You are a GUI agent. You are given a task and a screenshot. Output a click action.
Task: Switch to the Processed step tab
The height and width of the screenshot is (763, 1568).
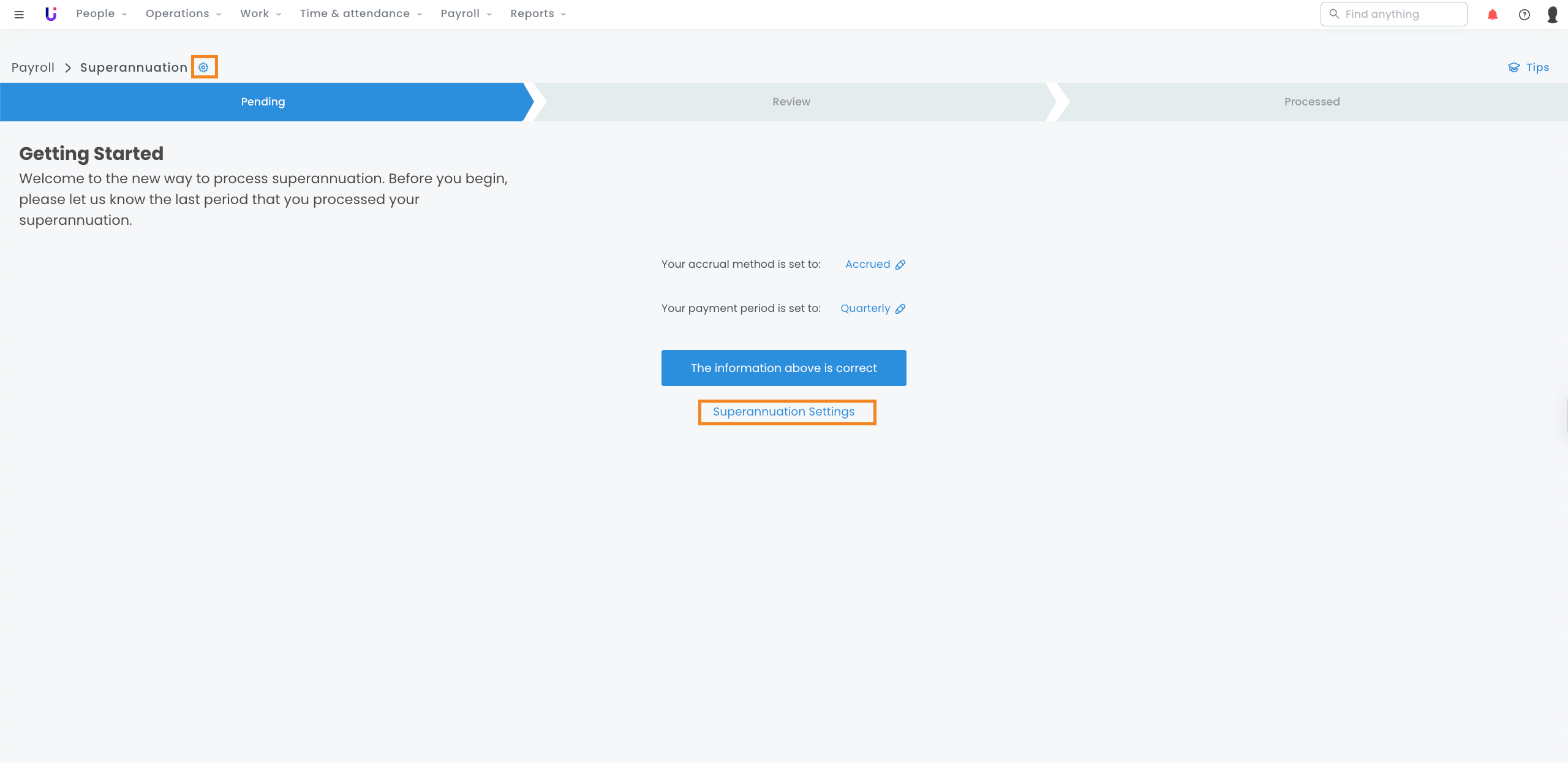tap(1311, 102)
